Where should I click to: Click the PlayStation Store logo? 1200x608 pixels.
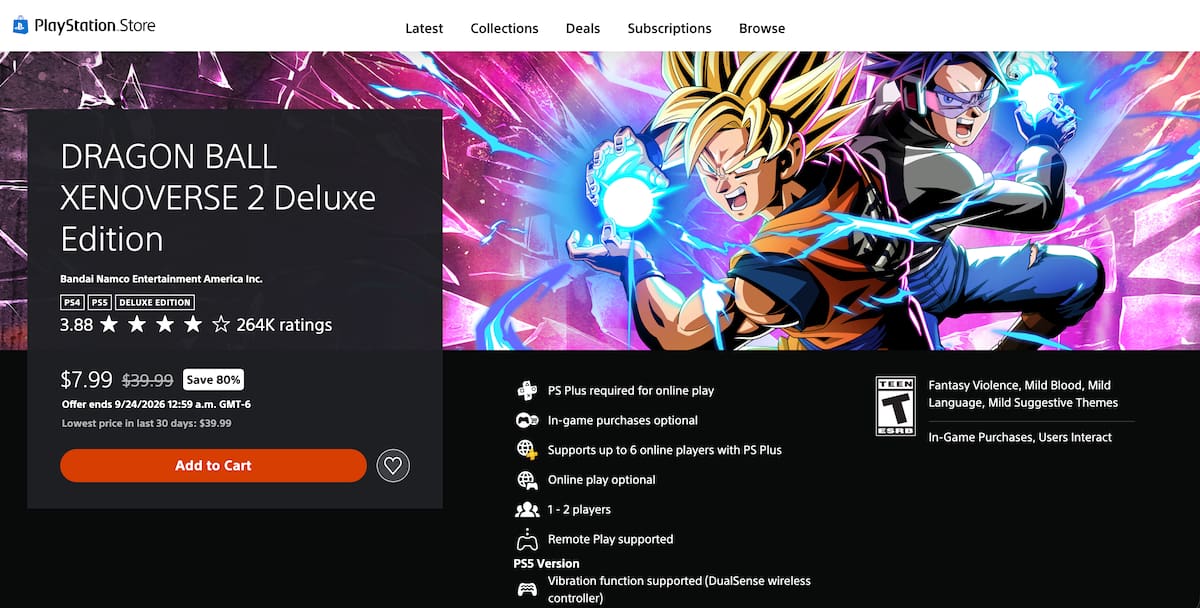[x=84, y=25]
